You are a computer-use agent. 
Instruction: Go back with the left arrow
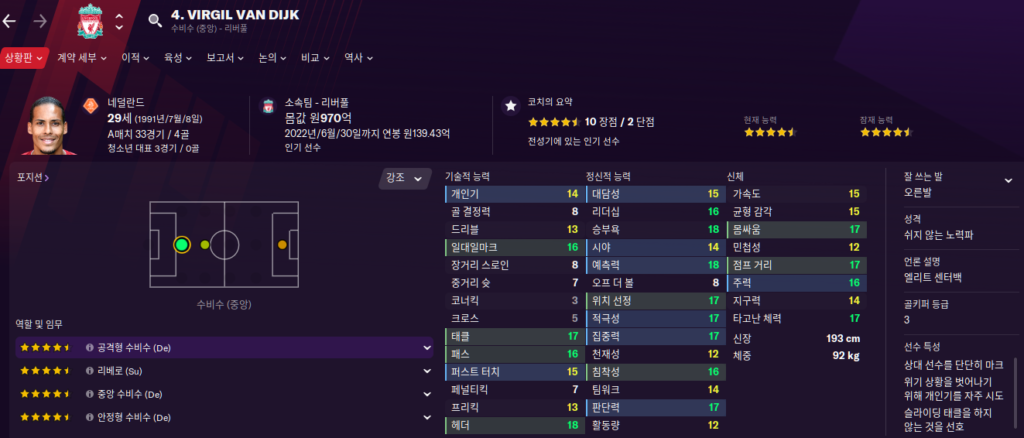[9, 21]
